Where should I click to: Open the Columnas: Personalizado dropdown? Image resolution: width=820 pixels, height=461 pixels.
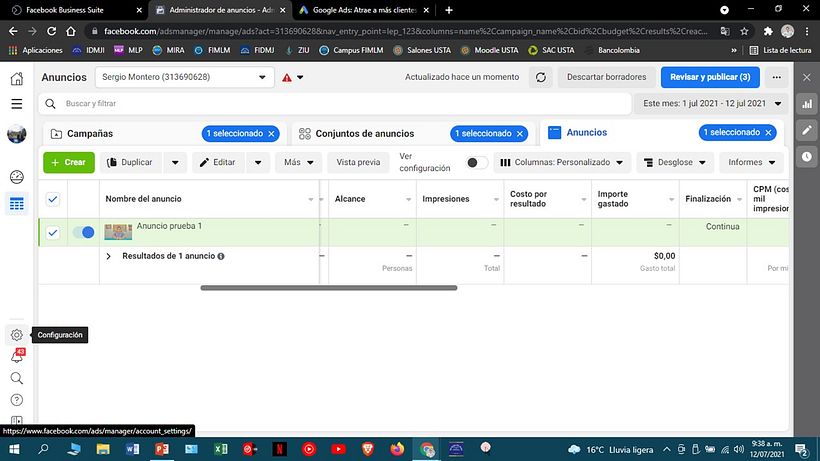[562, 163]
